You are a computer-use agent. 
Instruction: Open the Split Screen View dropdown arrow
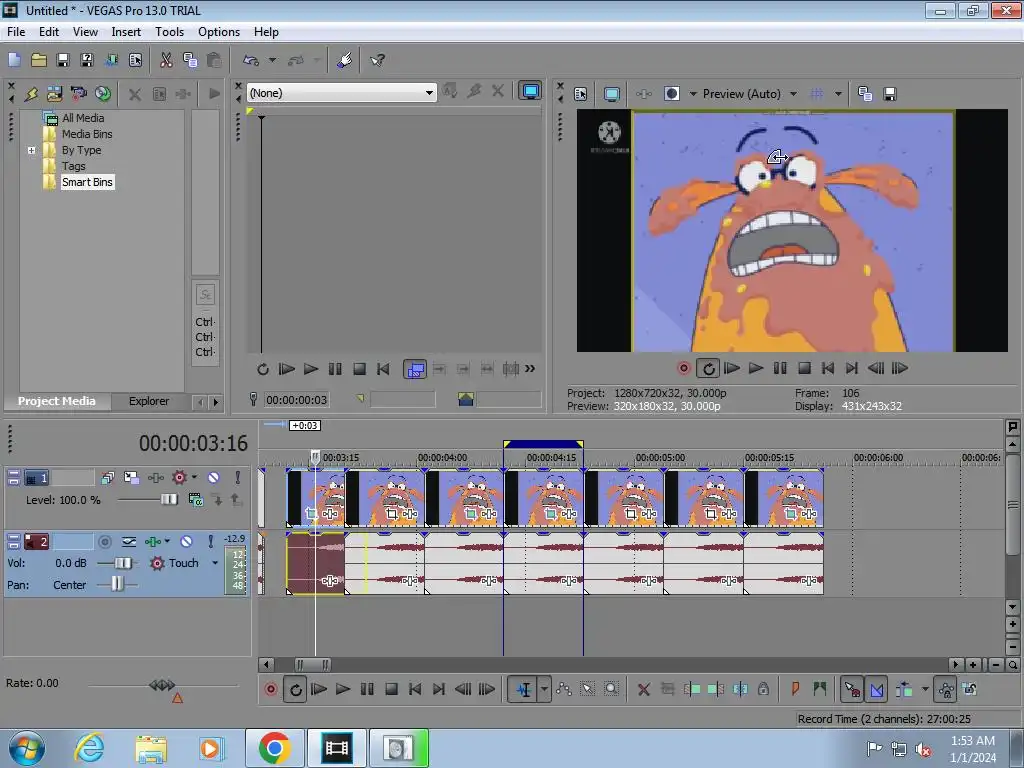693,94
